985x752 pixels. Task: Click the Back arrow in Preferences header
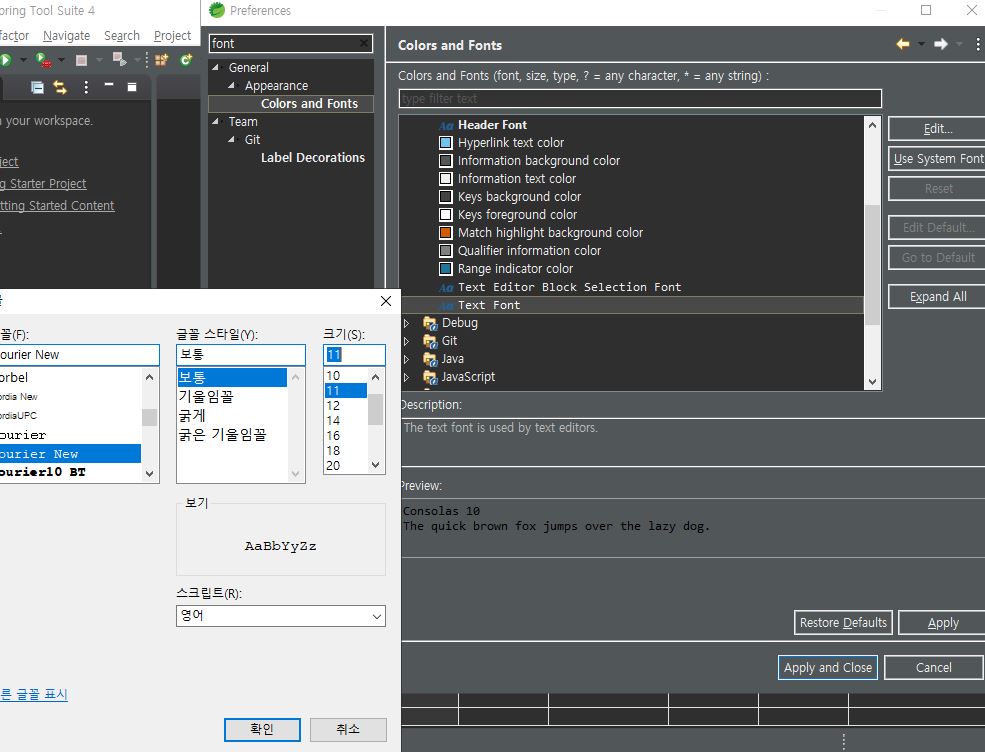pyautogui.click(x=903, y=45)
